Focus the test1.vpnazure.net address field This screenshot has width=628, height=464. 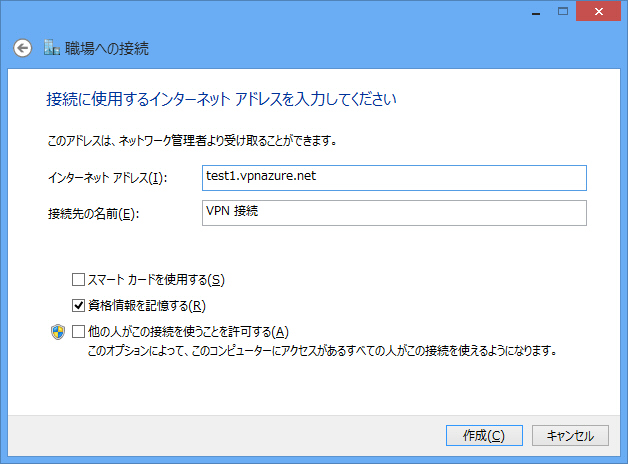pos(394,178)
